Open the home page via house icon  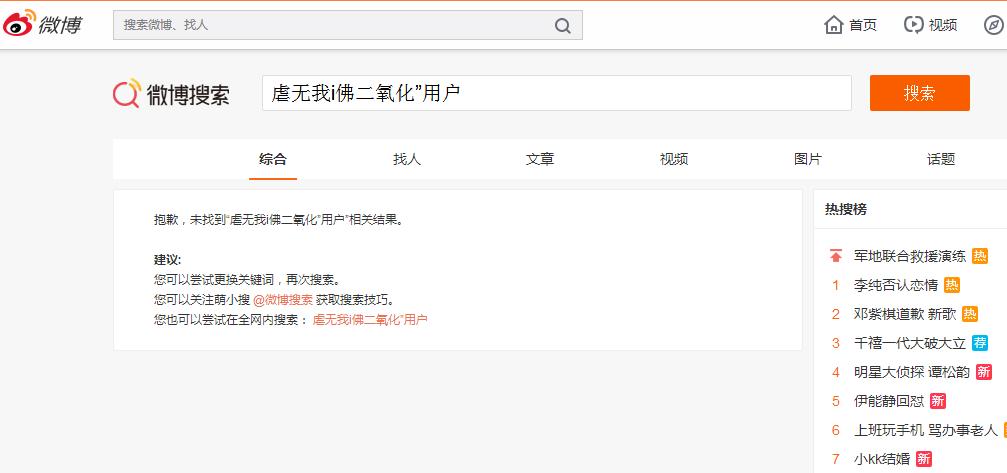click(833, 25)
